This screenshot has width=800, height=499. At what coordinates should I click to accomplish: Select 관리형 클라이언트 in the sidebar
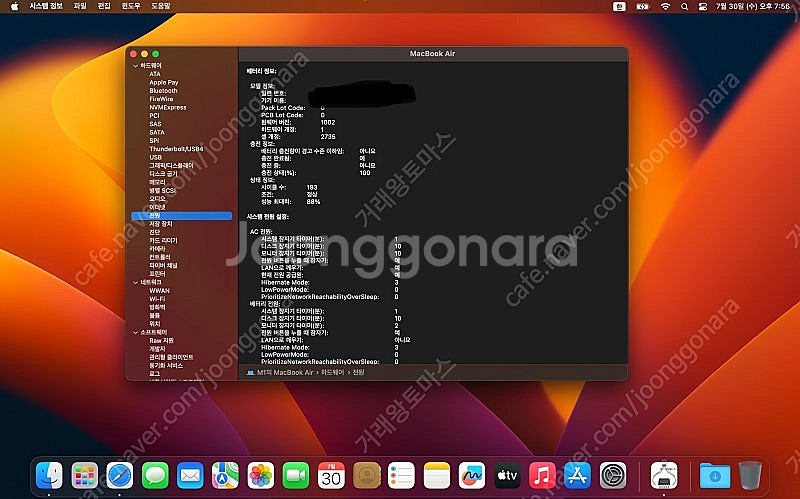171,357
